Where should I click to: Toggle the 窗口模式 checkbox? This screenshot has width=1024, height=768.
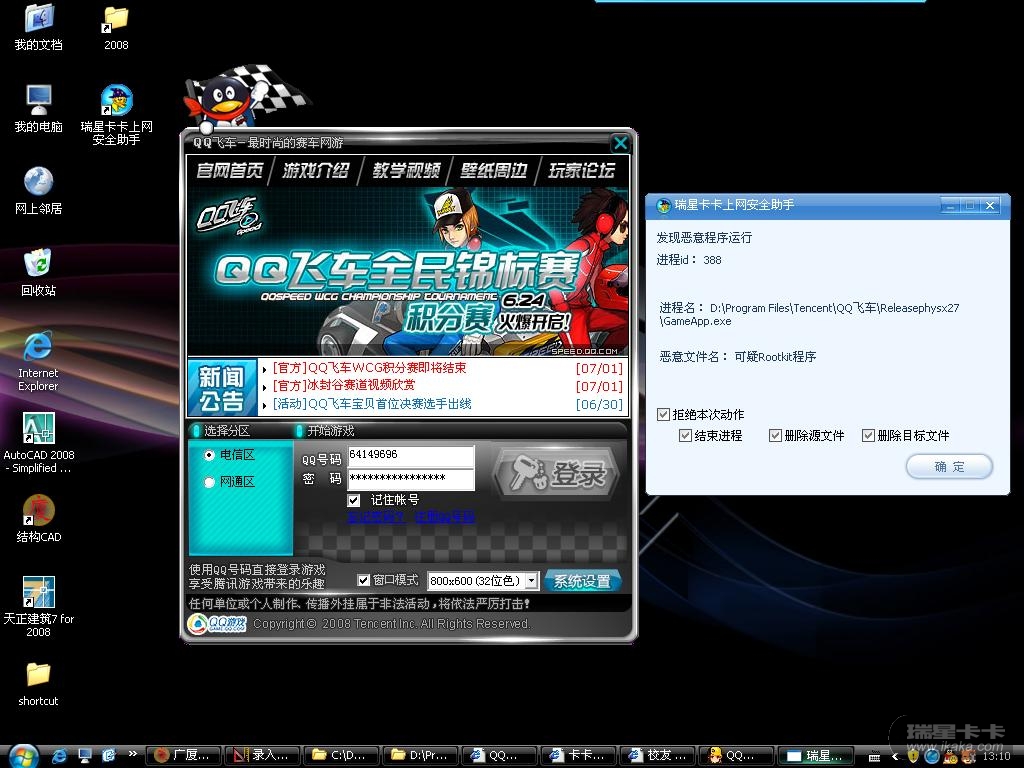coord(364,580)
